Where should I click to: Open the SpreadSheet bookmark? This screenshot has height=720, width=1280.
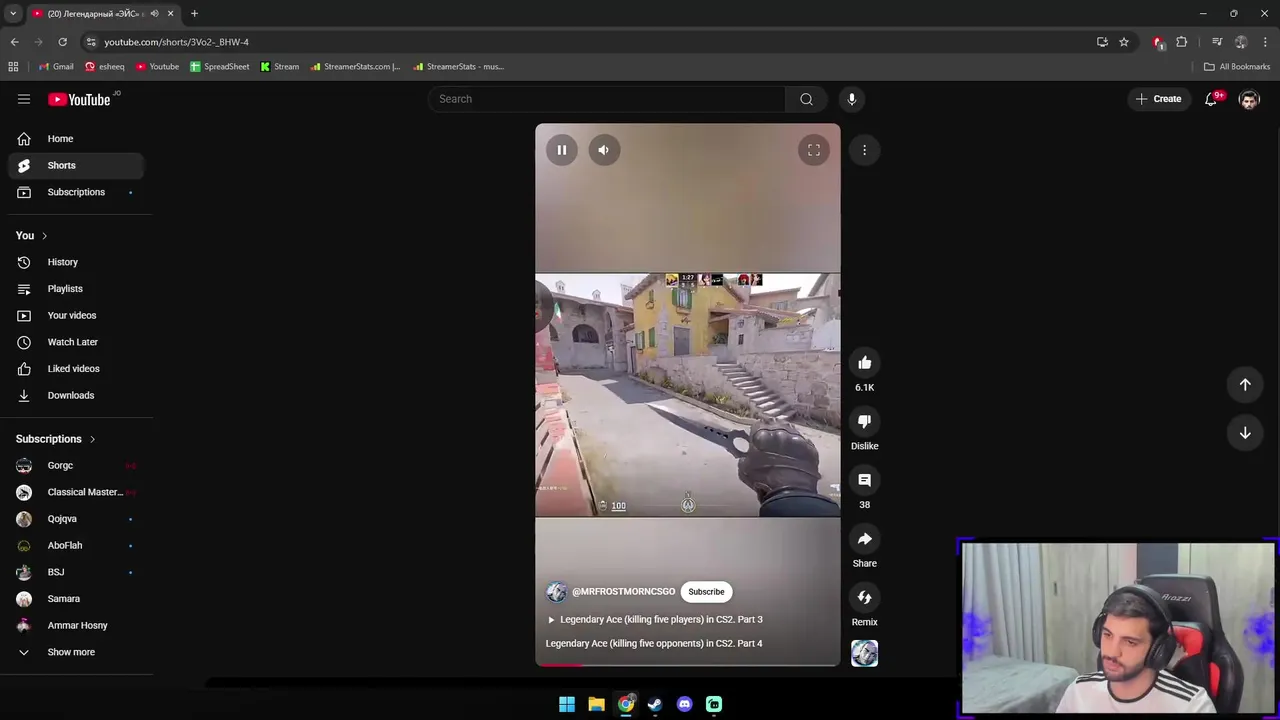click(x=220, y=67)
